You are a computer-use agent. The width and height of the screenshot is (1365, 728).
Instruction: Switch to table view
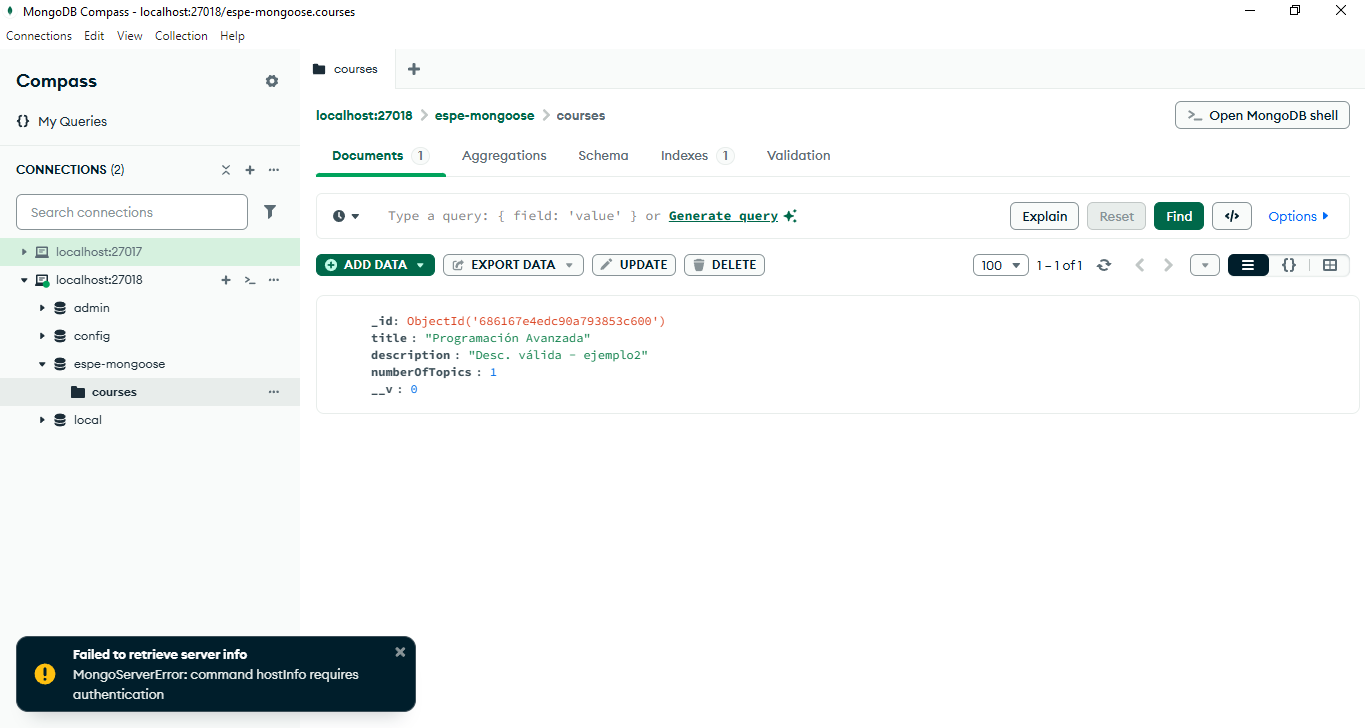(x=1330, y=265)
